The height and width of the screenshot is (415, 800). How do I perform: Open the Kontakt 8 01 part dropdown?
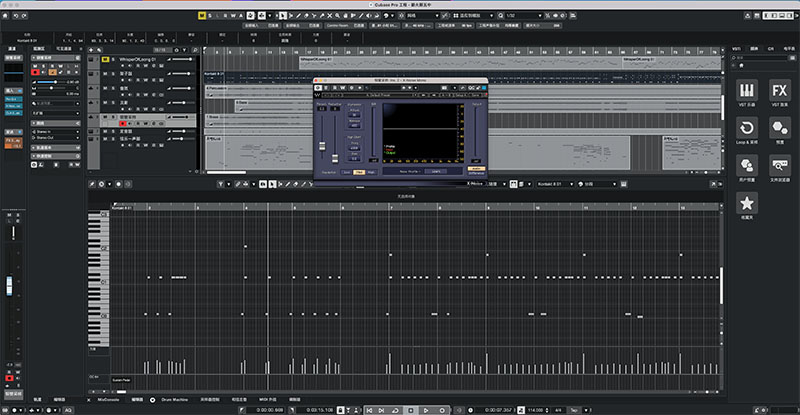[555, 184]
